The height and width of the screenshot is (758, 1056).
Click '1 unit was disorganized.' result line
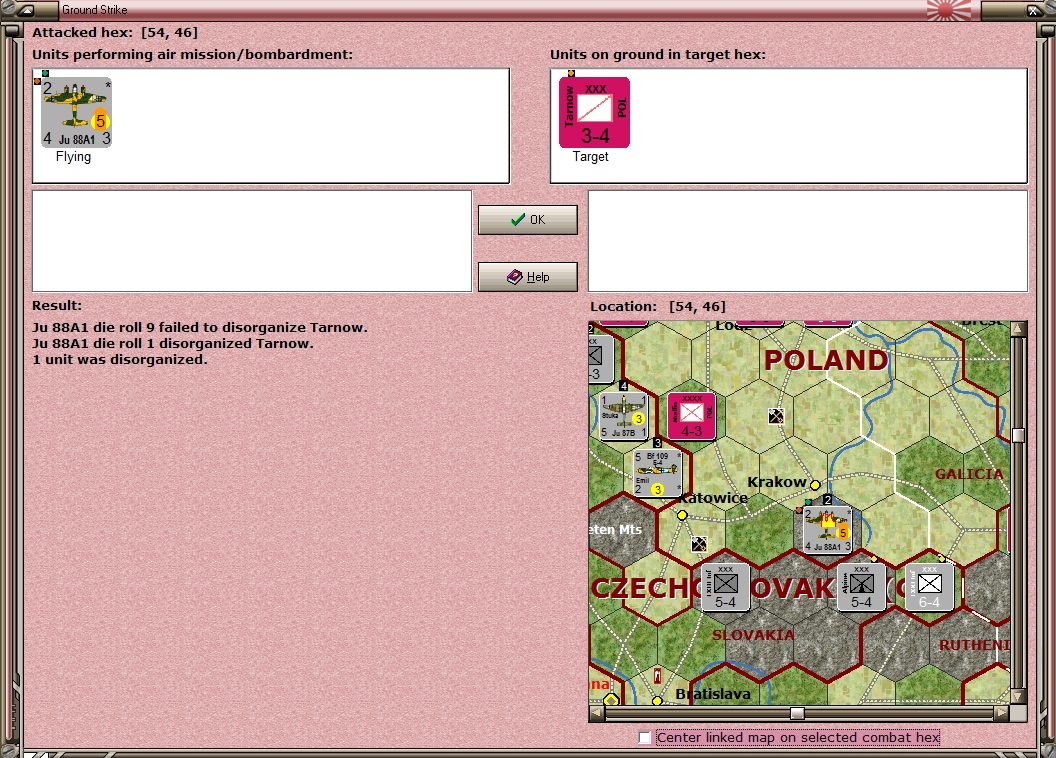120,360
